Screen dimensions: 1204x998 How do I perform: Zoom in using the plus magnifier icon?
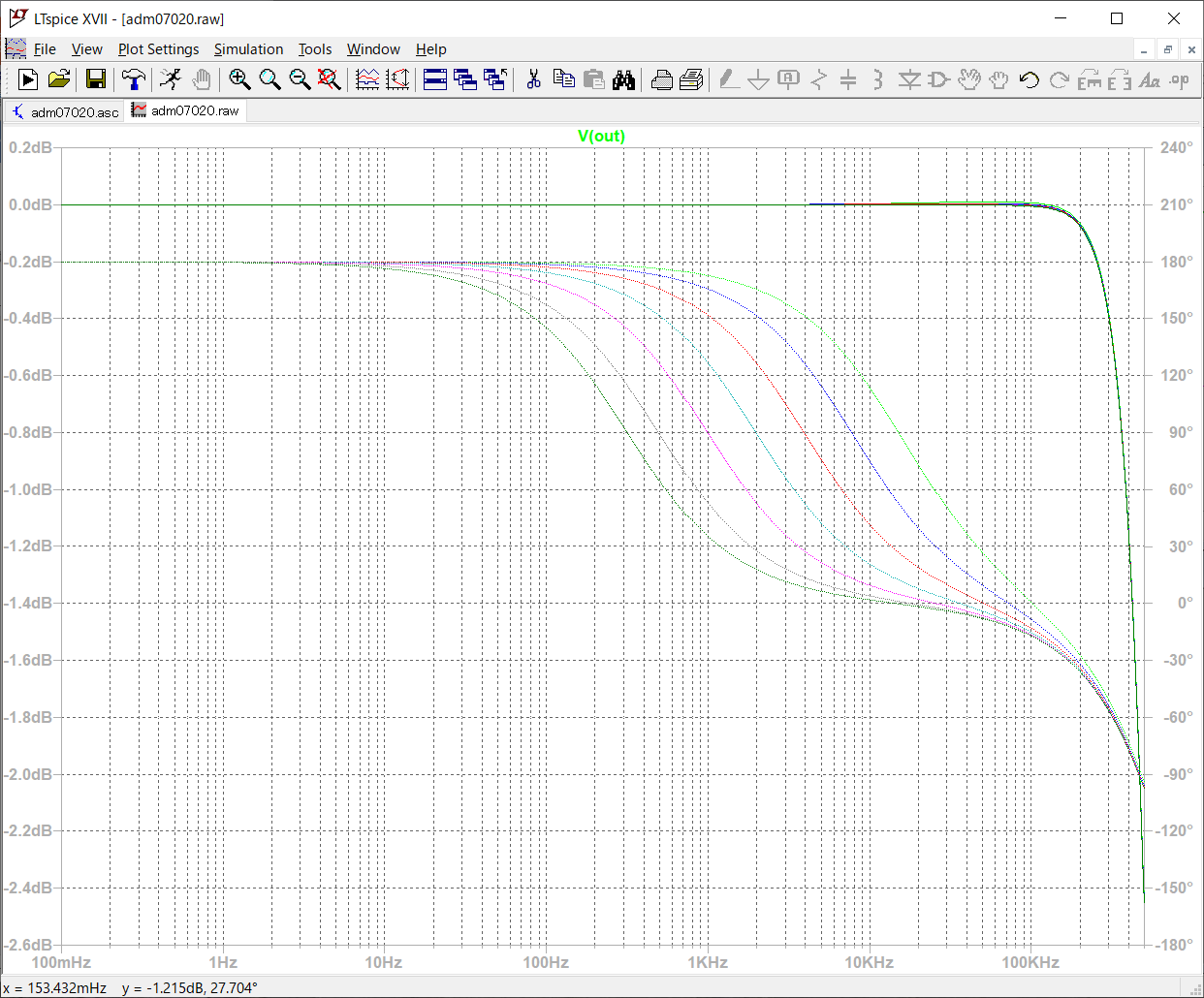239,79
